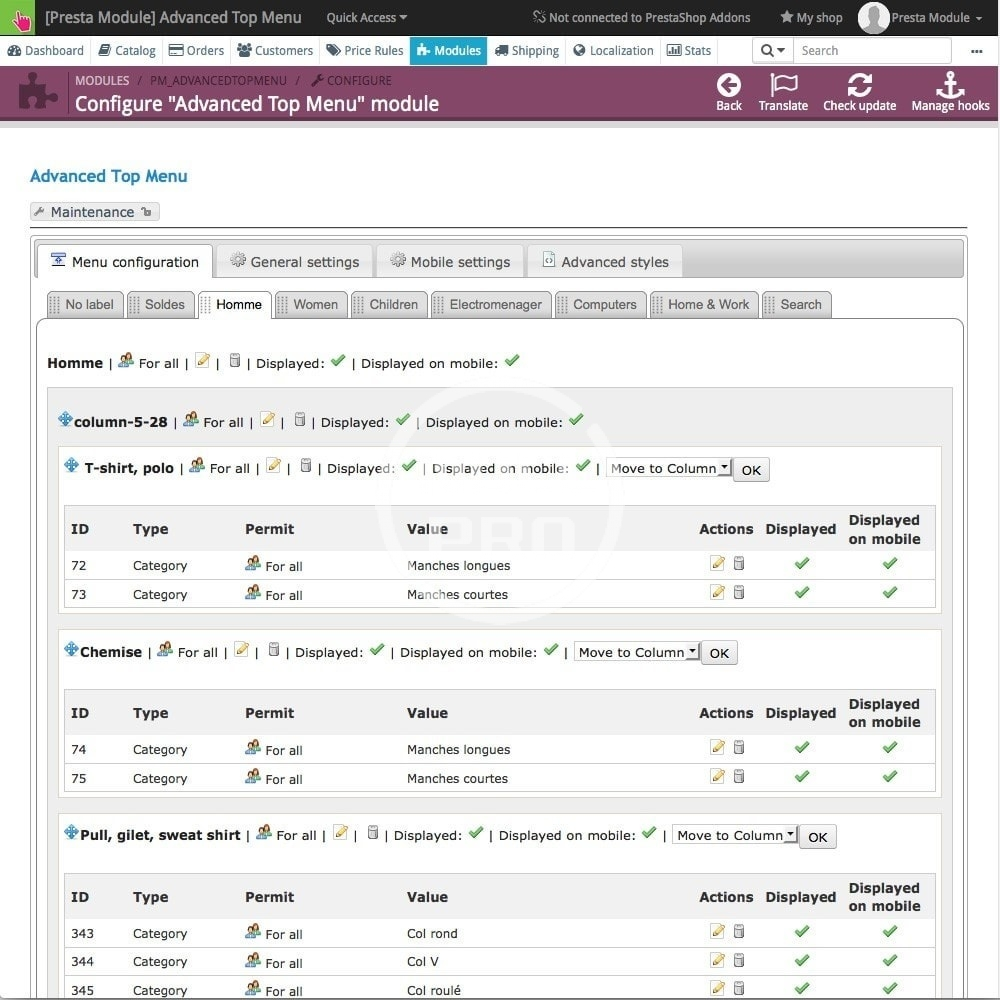Toggle Displayed checkmark for row ID 343

click(x=801, y=931)
